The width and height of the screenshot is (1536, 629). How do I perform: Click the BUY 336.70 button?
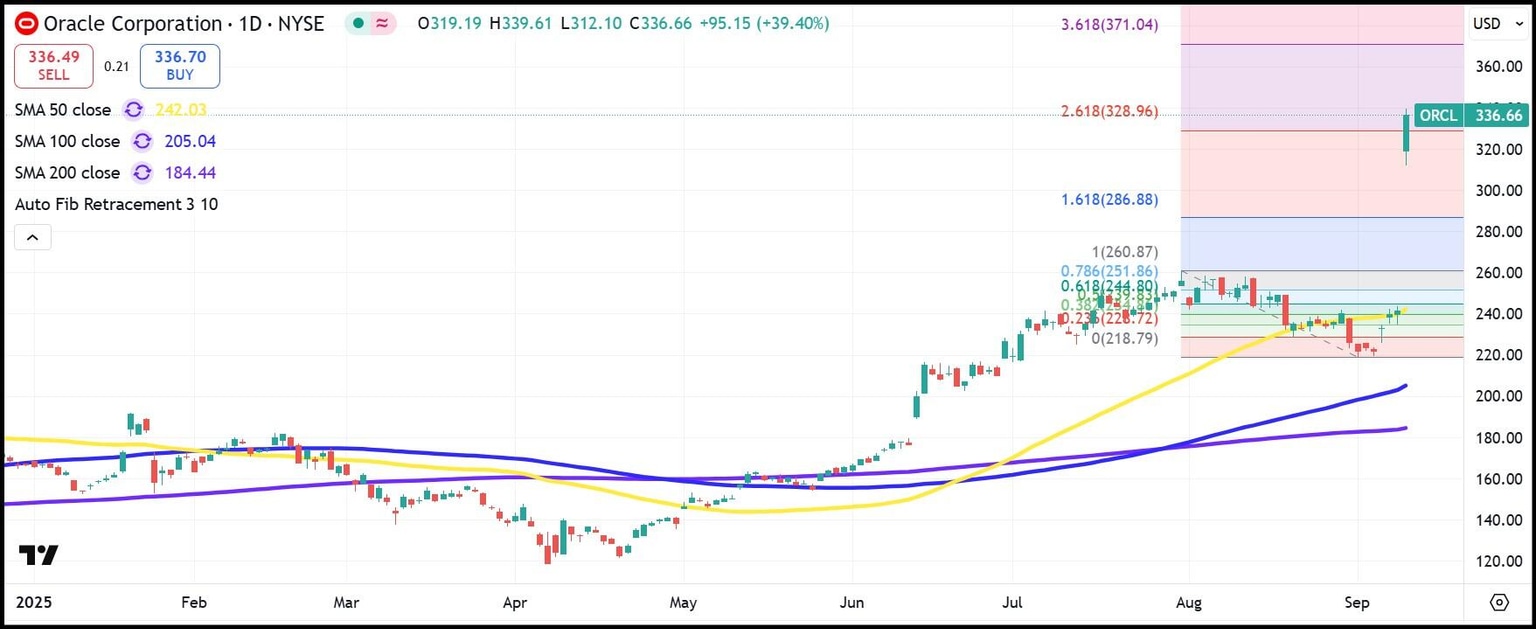coord(179,65)
